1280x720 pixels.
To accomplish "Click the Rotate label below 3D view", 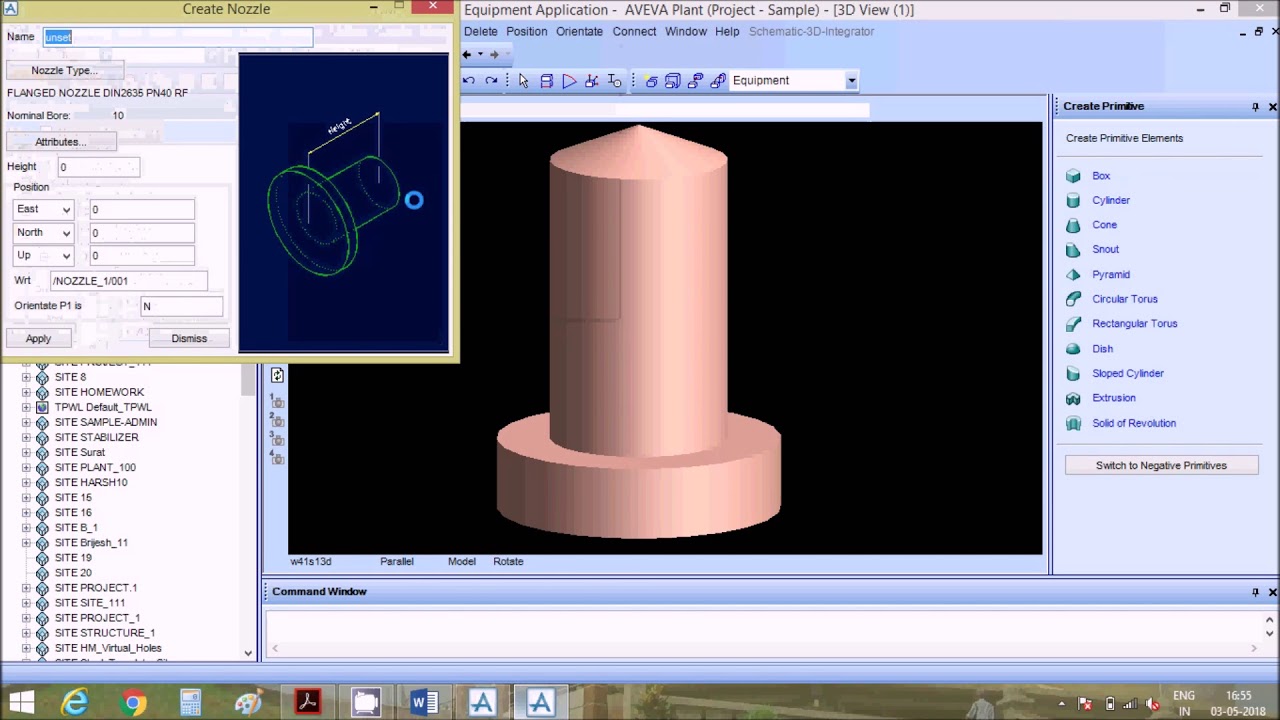I will tap(508, 561).
